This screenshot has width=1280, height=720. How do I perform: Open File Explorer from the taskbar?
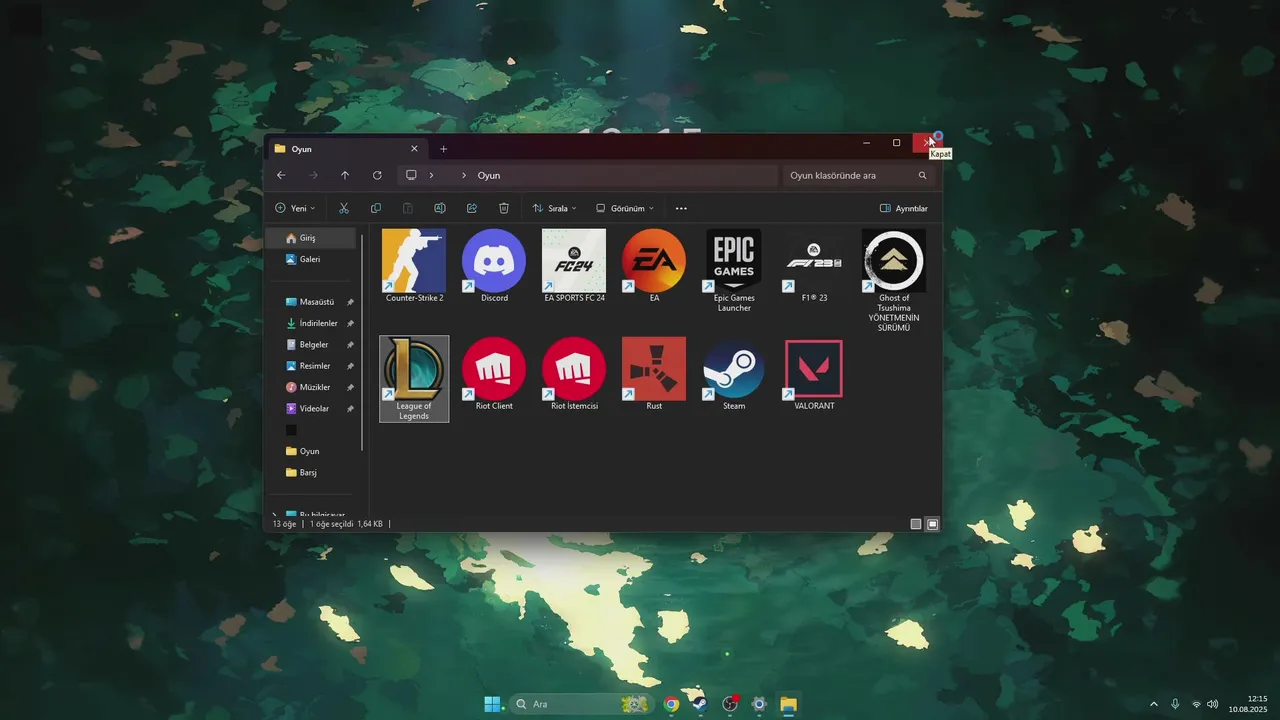pos(788,704)
